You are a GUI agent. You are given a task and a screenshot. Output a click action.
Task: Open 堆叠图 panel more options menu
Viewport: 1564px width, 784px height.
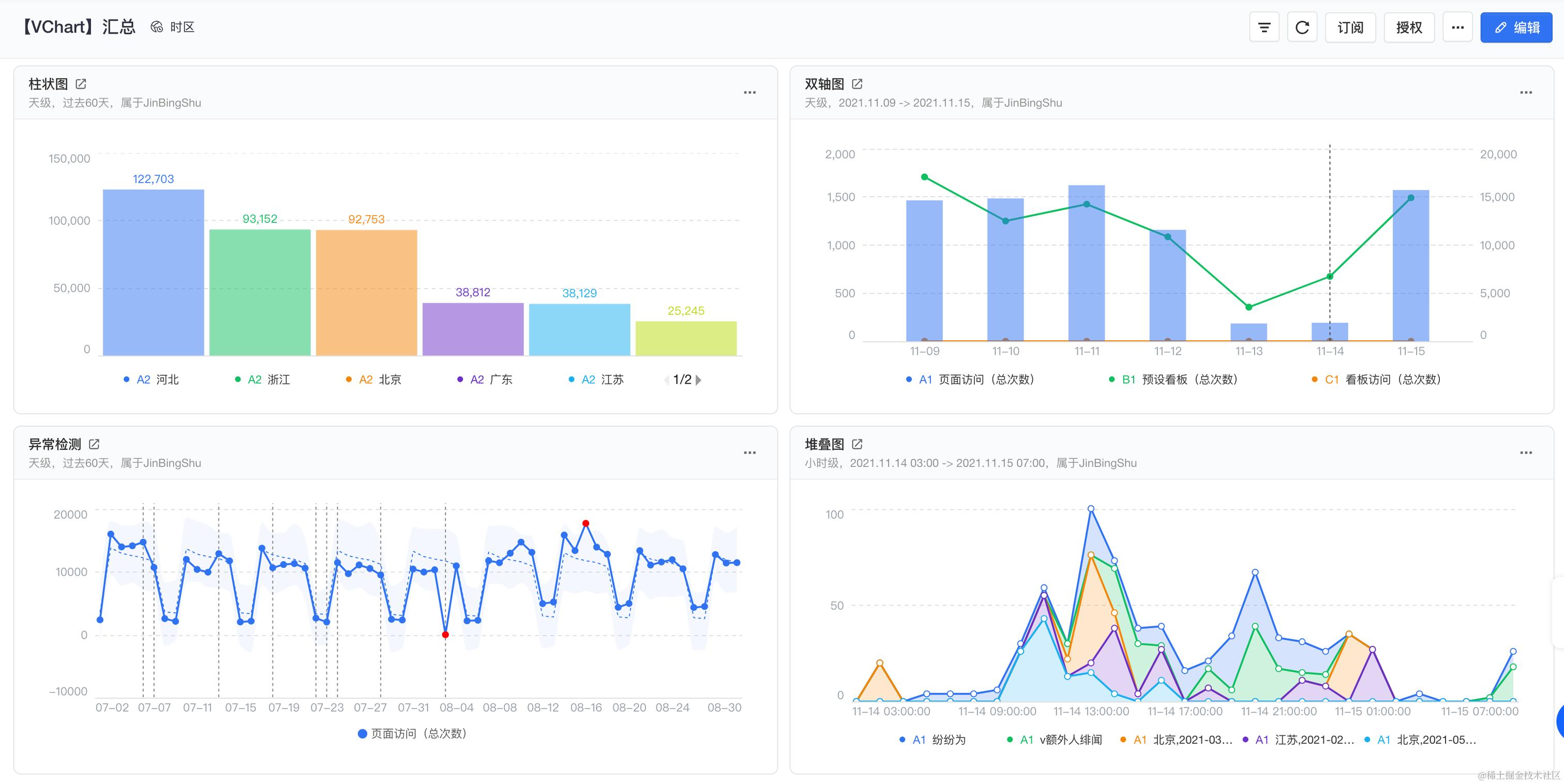(x=1526, y=453)
